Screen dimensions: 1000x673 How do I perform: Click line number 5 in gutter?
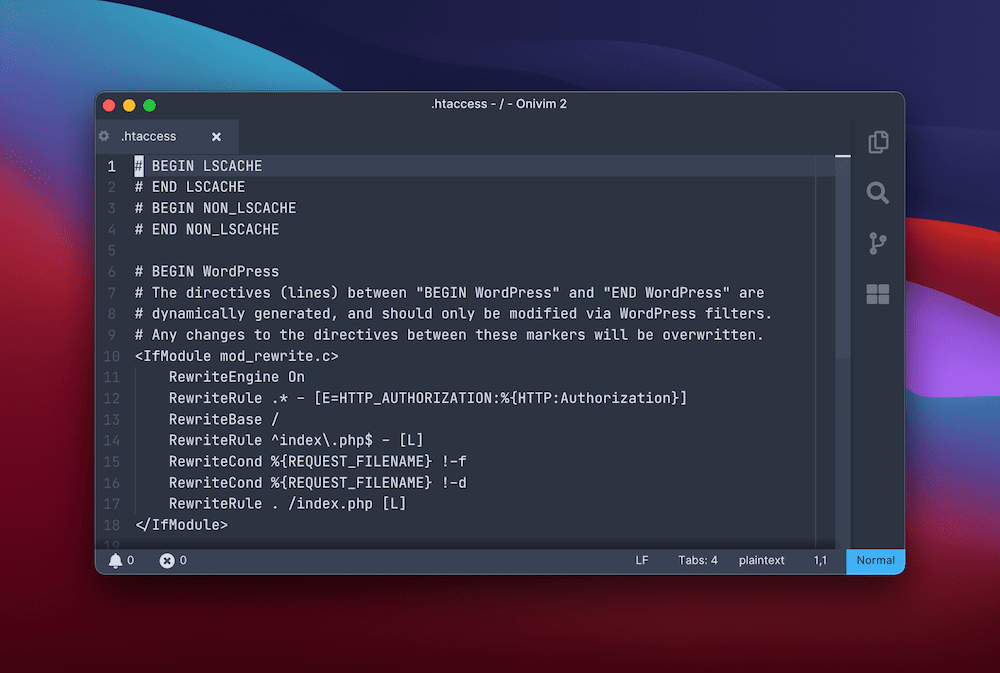point(112,251)
